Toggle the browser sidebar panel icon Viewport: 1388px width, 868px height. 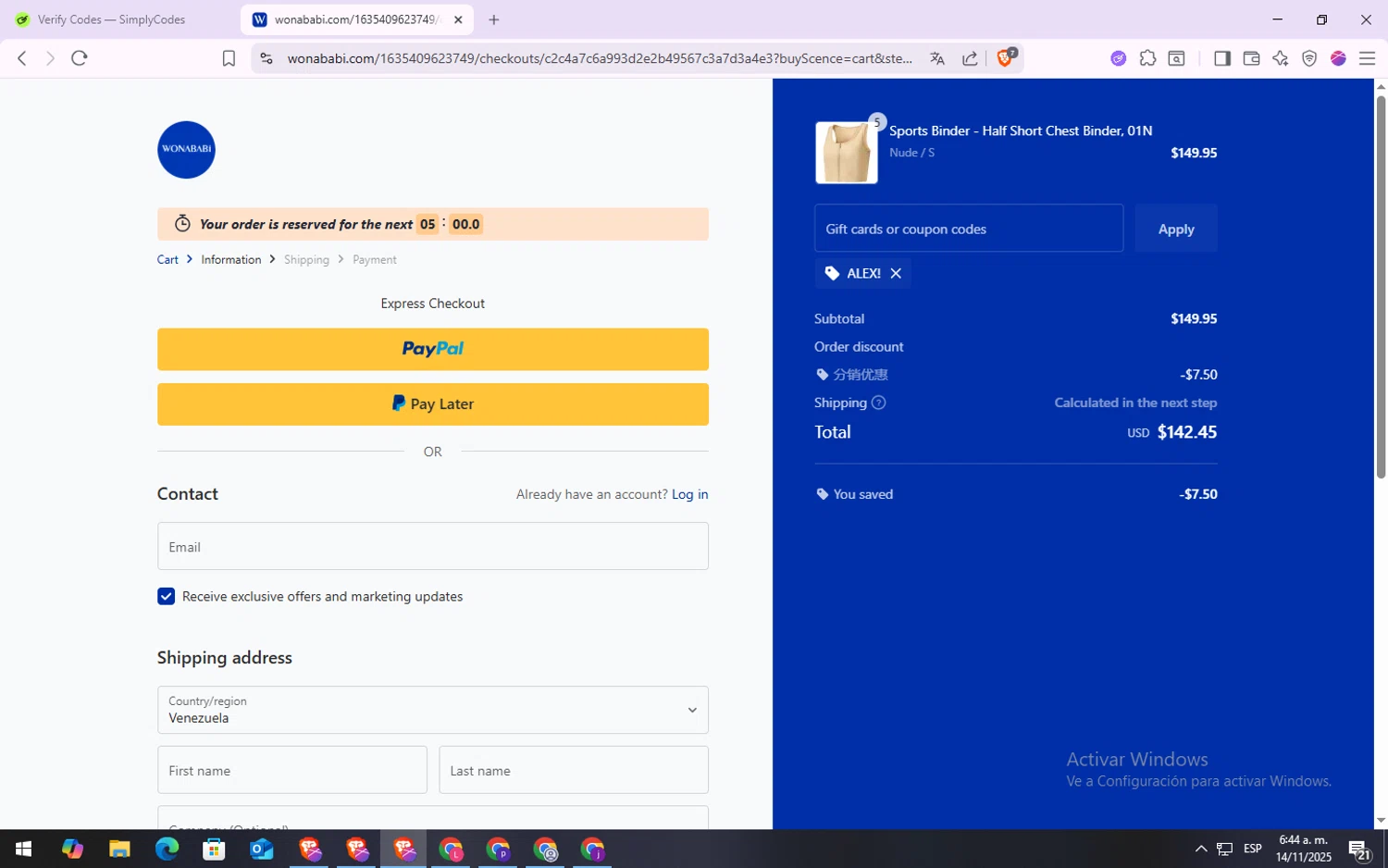(x=1221, y=58)
